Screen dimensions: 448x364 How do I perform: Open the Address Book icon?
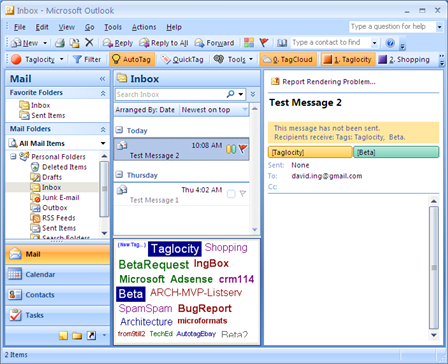coord(282,43)
